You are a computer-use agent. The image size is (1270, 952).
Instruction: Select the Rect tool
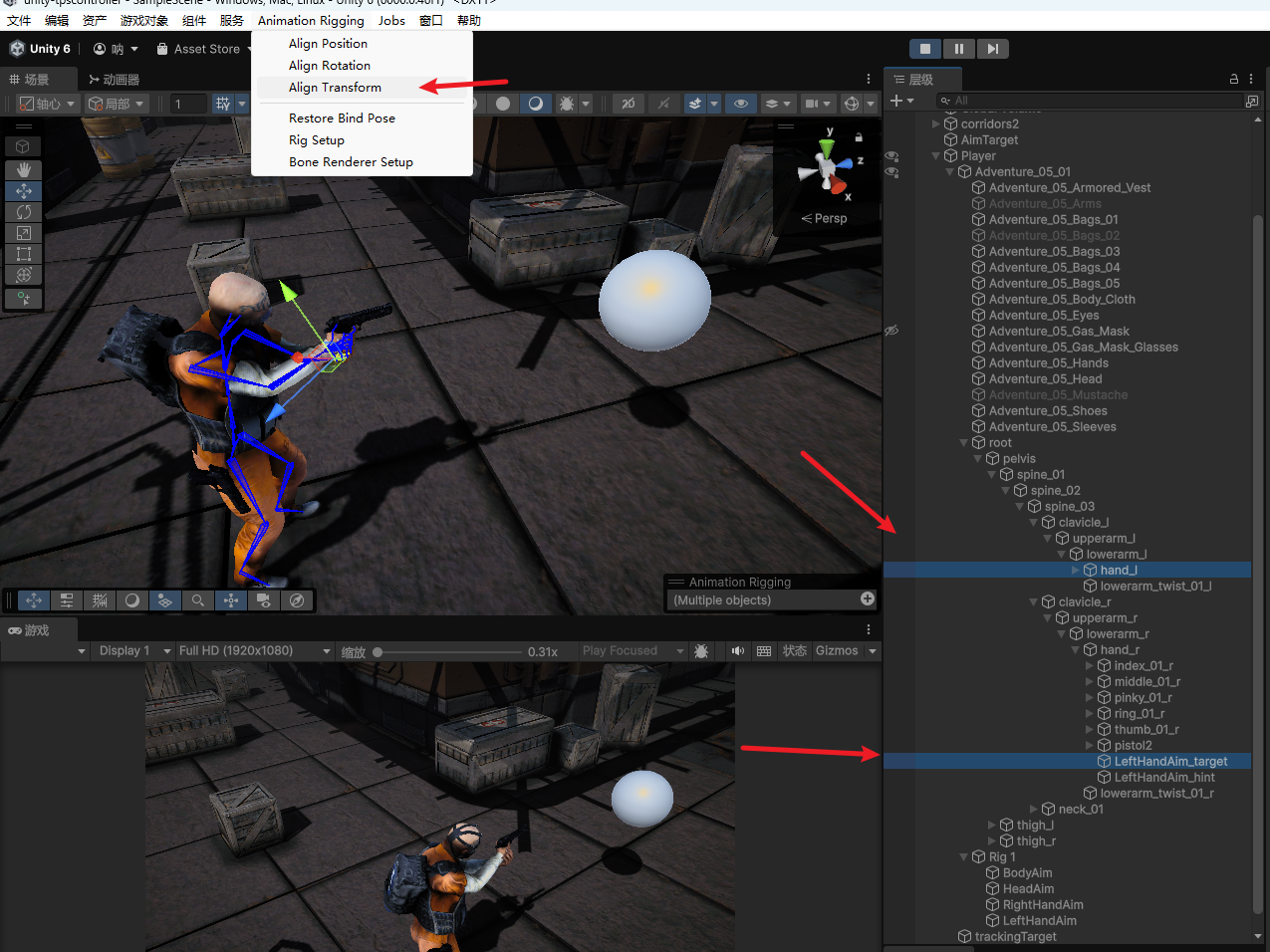(x=24, y=254)
